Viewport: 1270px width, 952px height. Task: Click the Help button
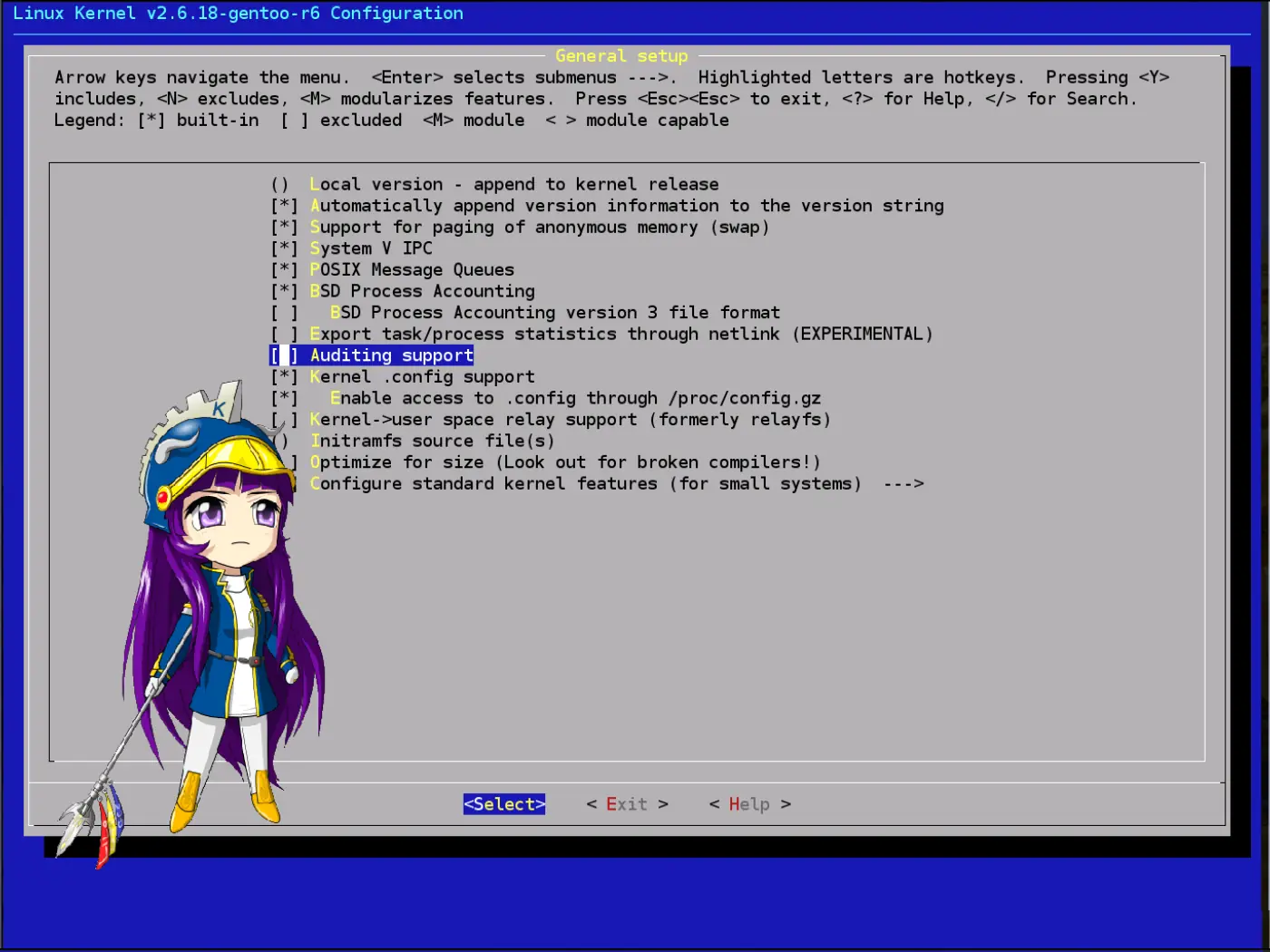(x=749, y=804)
